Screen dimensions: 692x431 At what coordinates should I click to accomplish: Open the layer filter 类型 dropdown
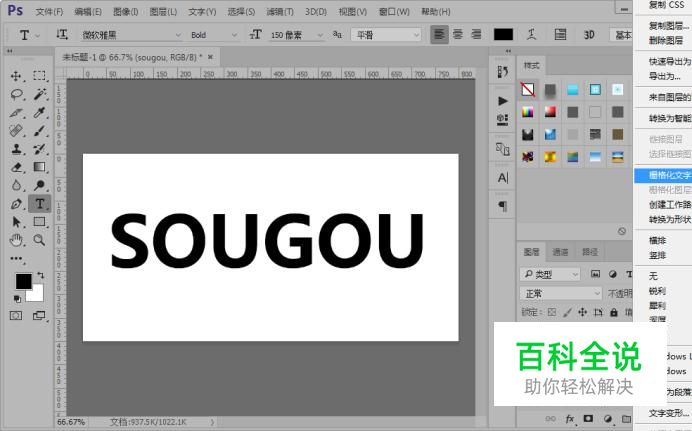point(549,274)
